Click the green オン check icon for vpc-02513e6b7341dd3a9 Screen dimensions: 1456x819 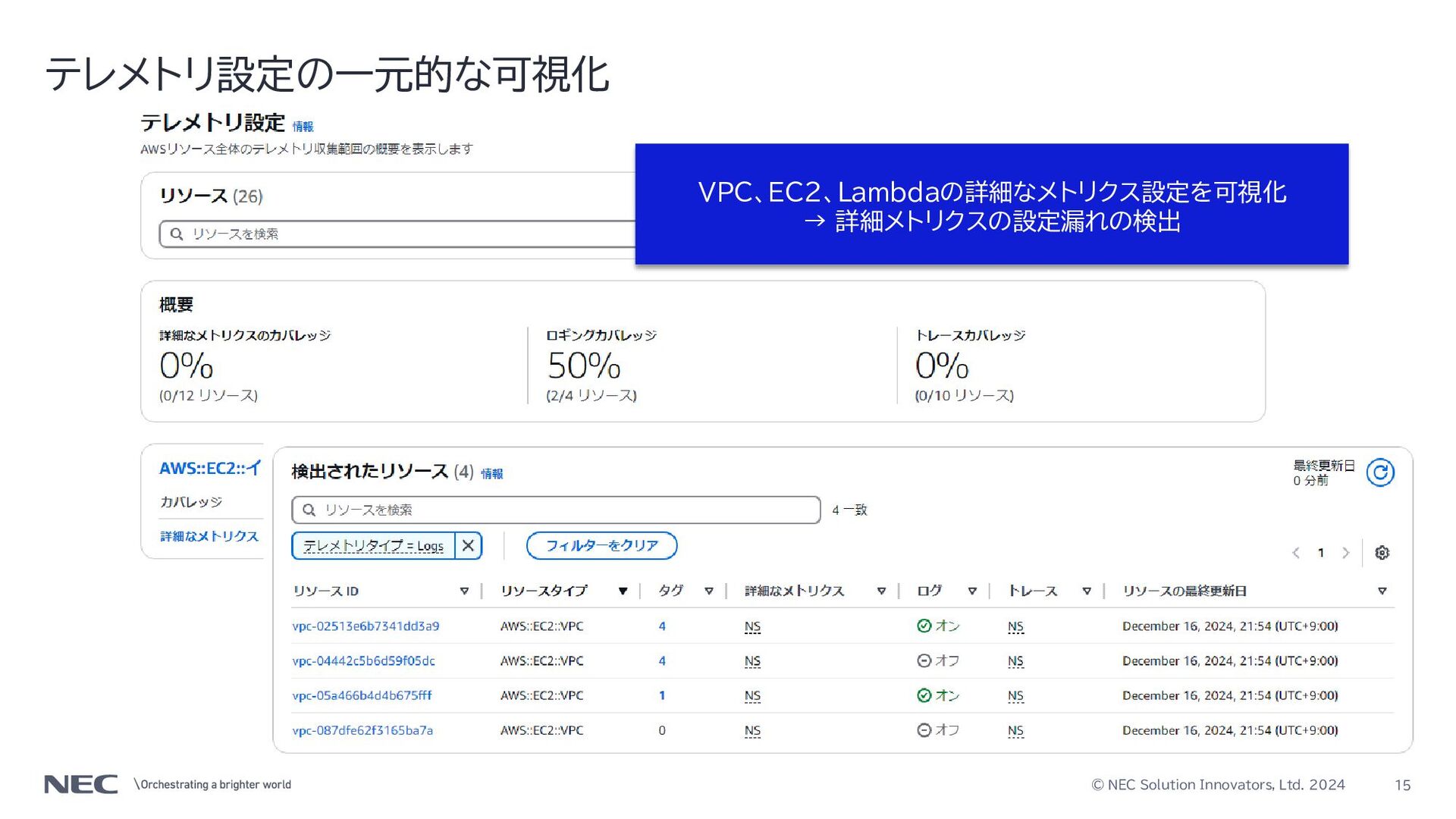pos(924,626)
